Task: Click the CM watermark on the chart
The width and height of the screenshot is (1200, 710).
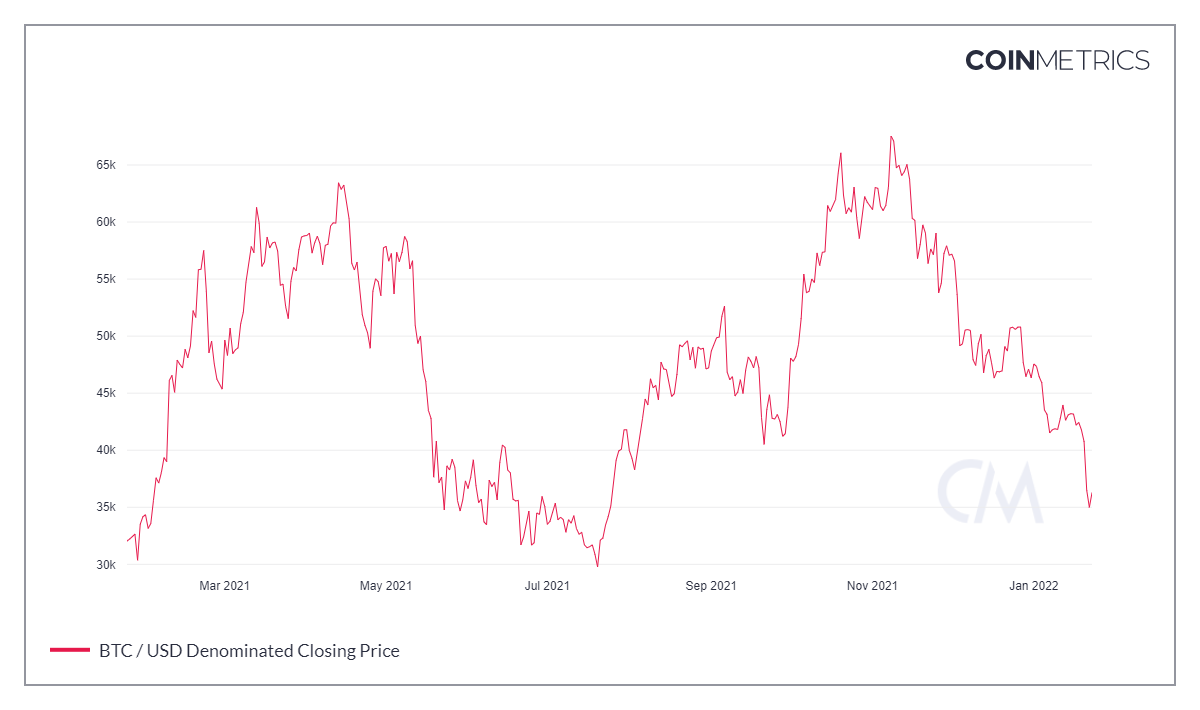Action: [x=989, y=493]
